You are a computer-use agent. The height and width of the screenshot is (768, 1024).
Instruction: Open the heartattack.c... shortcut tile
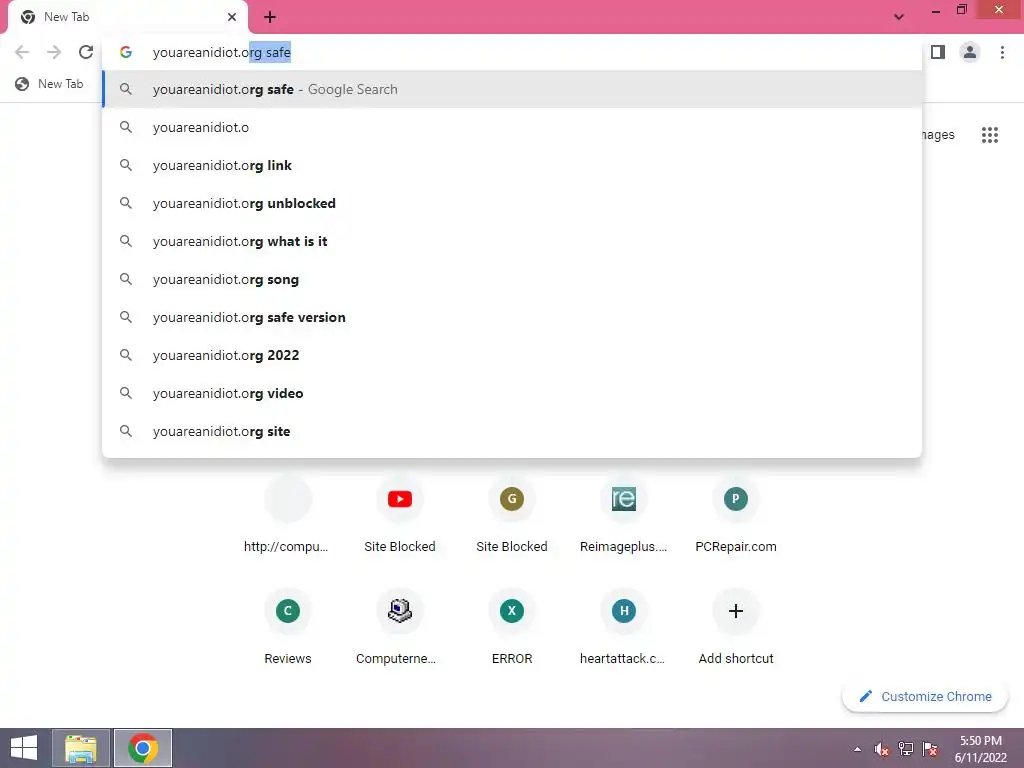[x=624, y=627]
